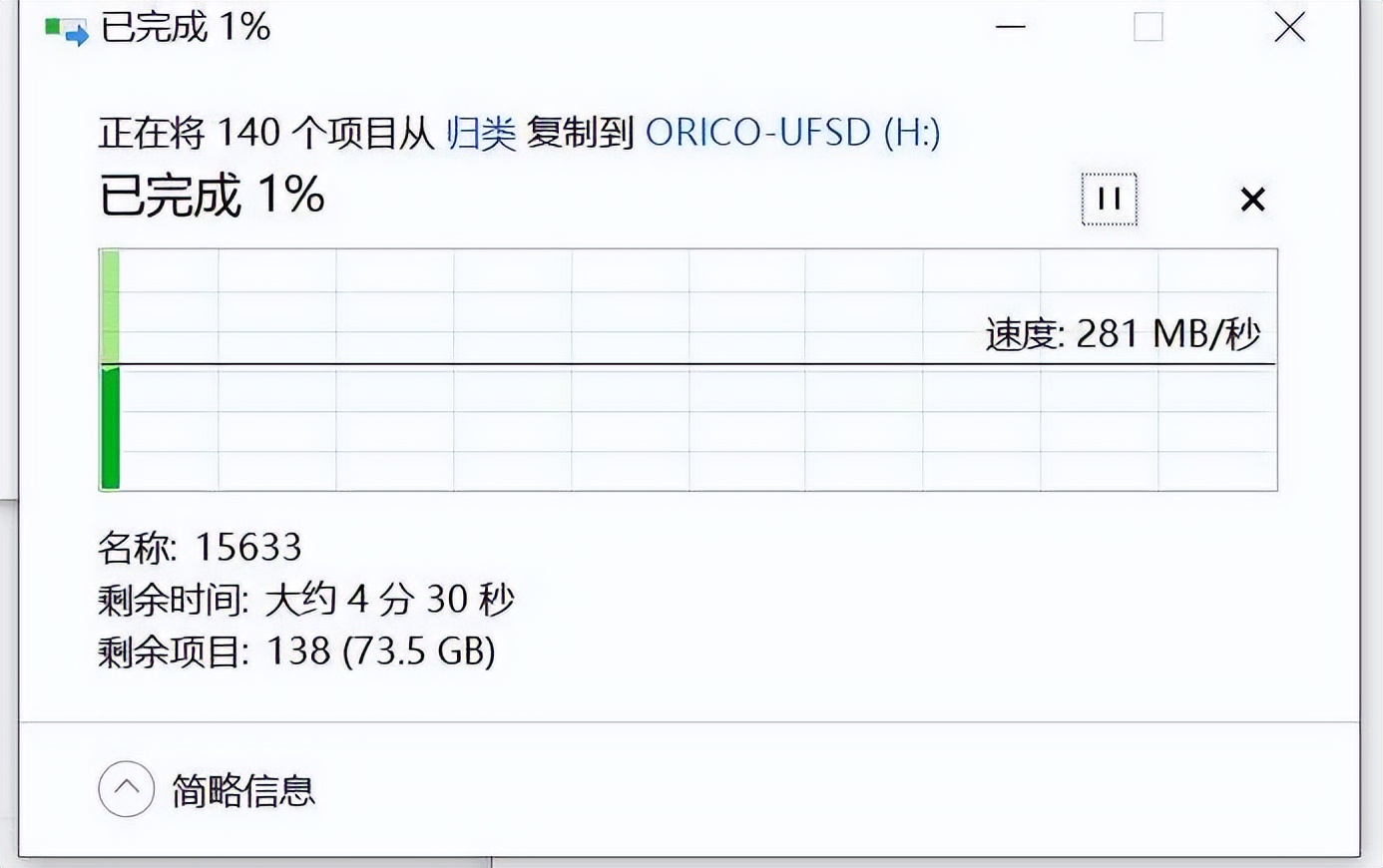Click remaining items 138 (73.5 GB)
Viewport: 1383px width, 868px height.
[x=380, y=651]
